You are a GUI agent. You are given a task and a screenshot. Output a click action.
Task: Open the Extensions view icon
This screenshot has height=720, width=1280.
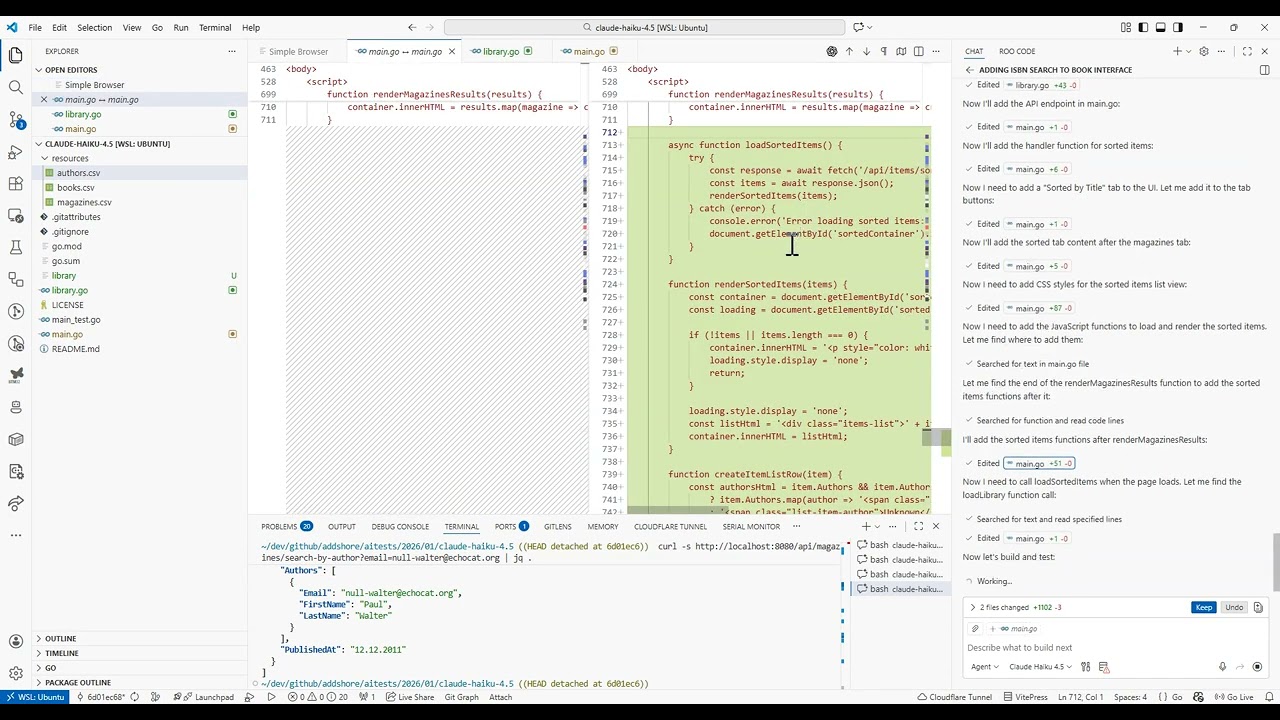[15, 184]
